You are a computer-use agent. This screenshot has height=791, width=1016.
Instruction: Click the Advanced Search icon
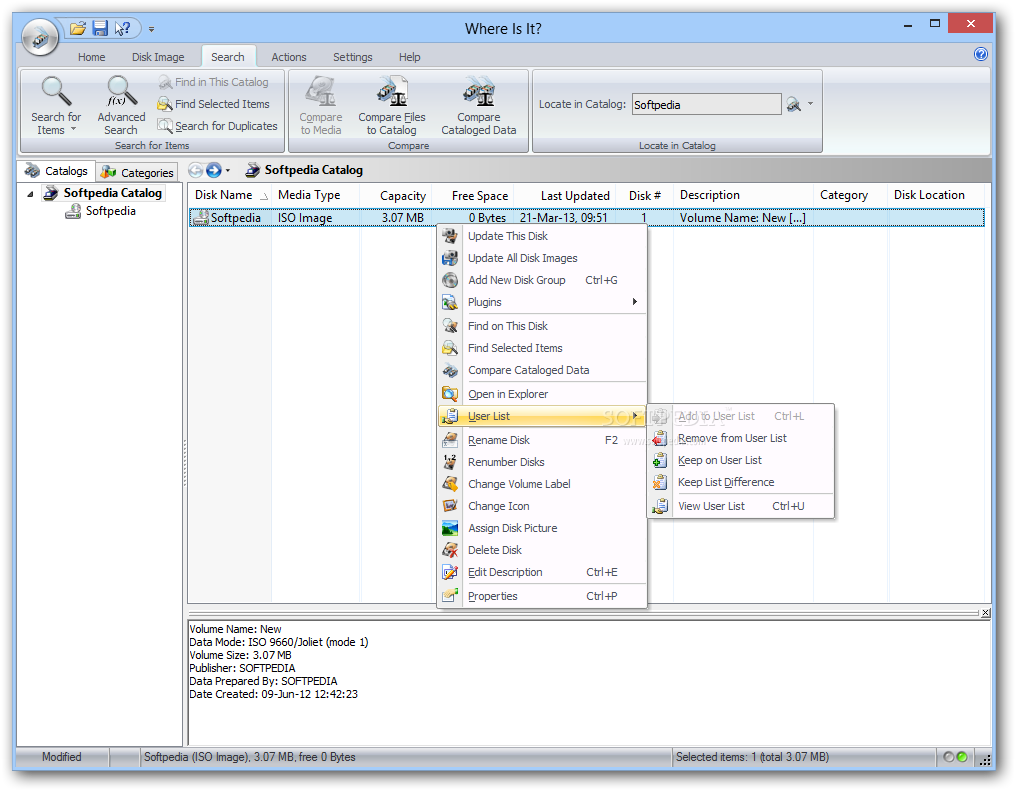tap(121, 105)
